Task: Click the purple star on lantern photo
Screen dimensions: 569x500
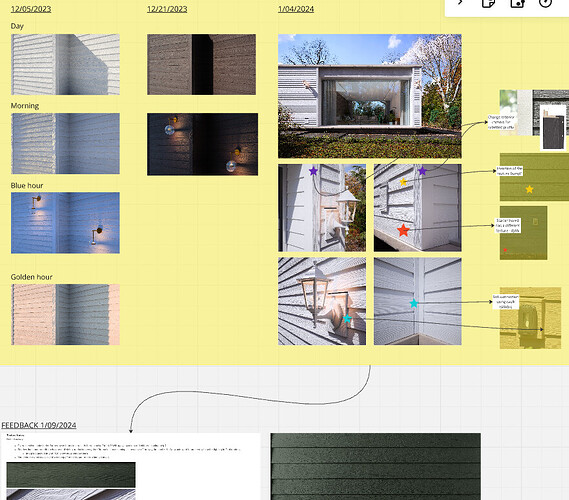Action: pyautogui.click(x=313, y=171)
